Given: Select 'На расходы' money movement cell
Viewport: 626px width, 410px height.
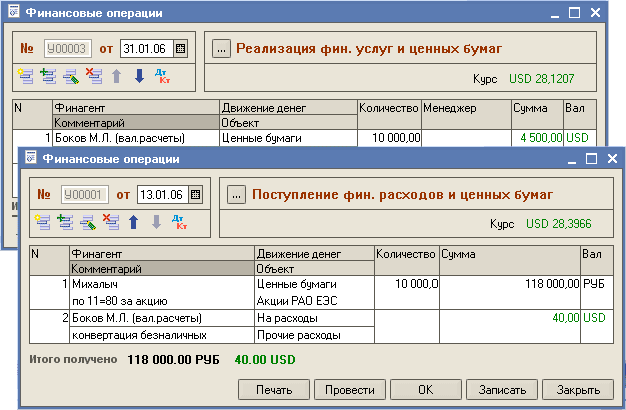Looking at the screenshot, I should click(x=315, y=318).
